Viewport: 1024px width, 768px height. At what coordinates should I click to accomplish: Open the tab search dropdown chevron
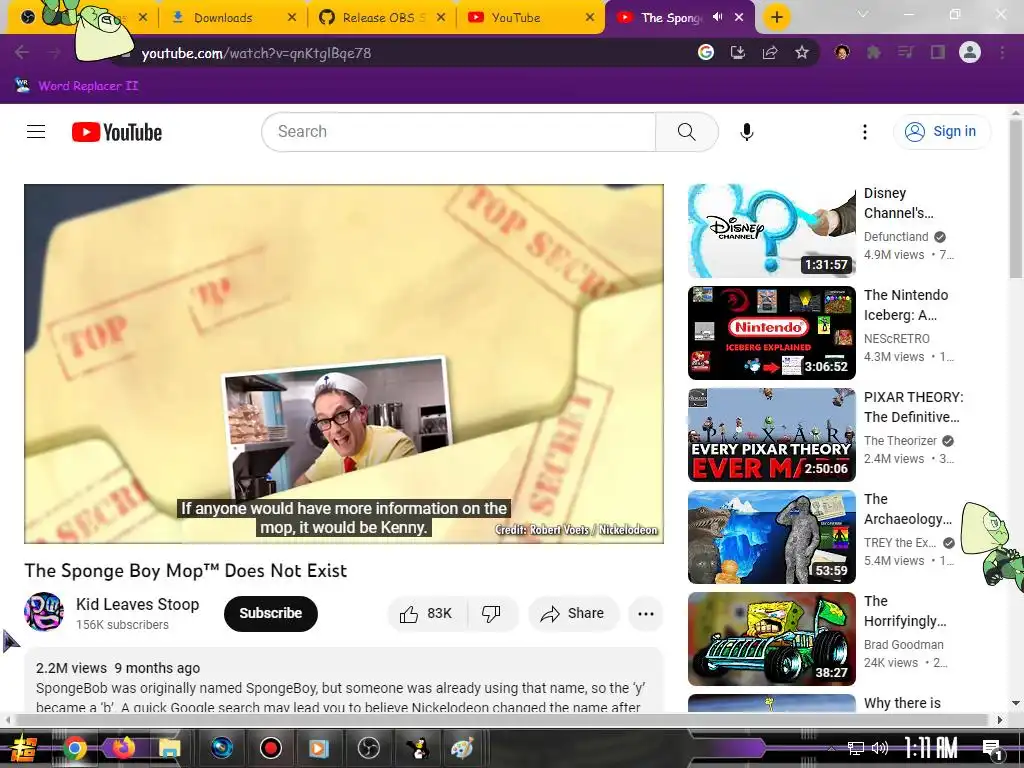tap(863, 14)
